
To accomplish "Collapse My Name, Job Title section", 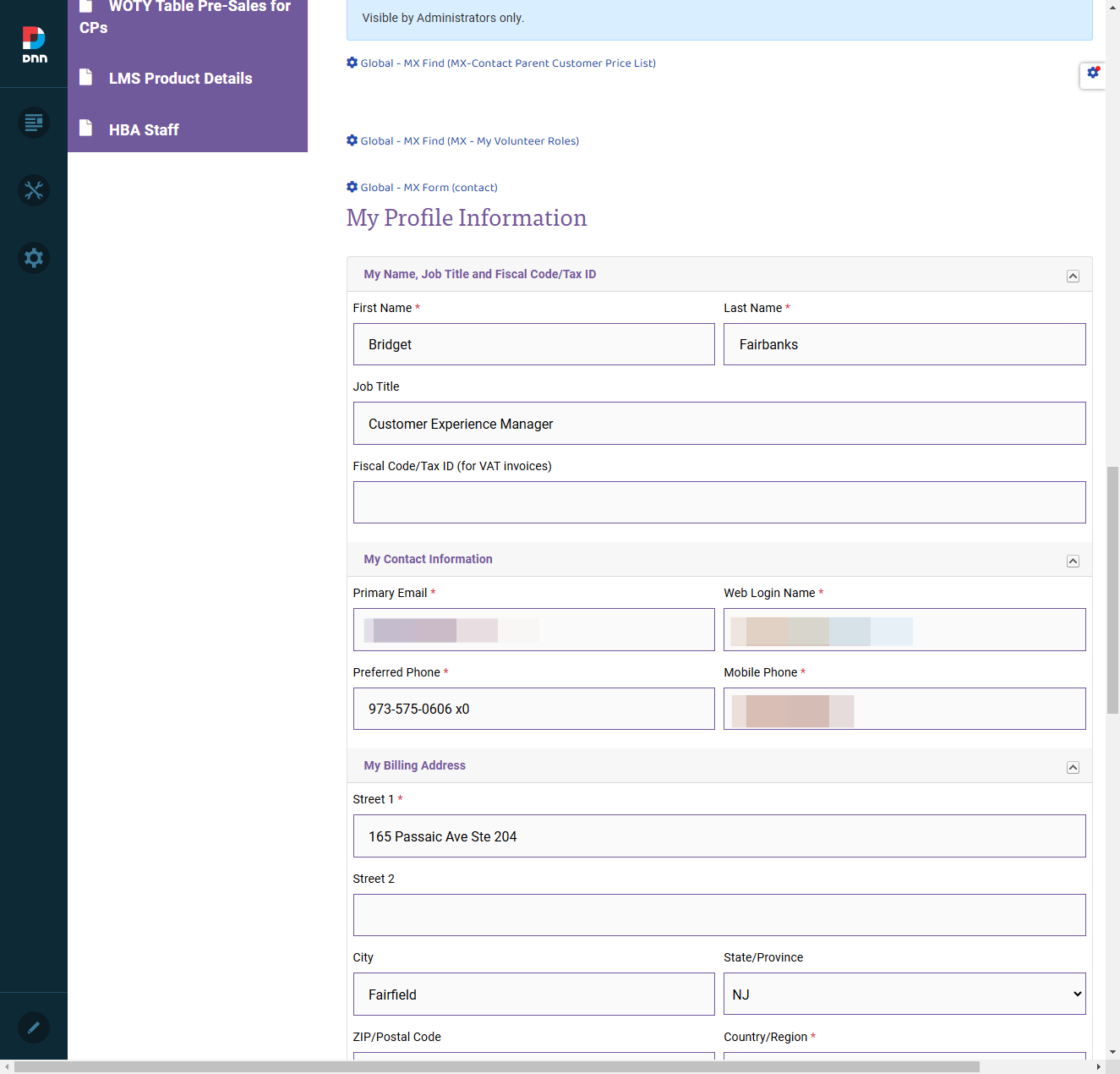I will point(1073,276).
